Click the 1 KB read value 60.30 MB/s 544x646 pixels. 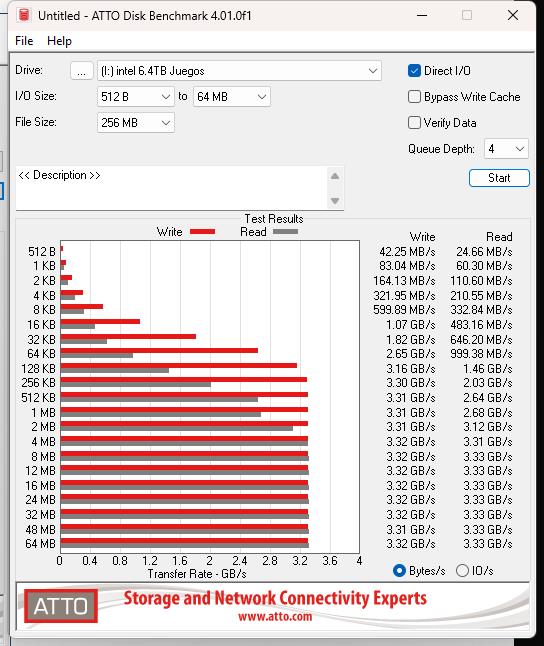[484, 266]
